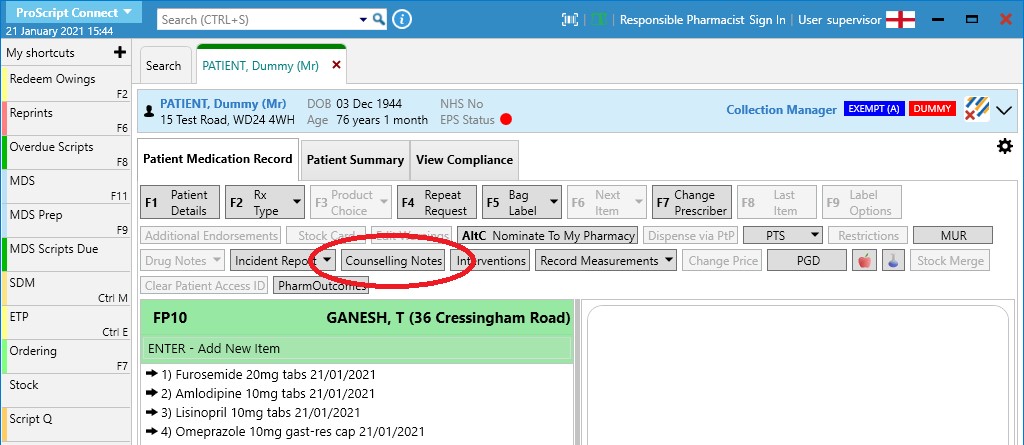
Task: Click the barcode scanner icon in title bar
Action: [569, 20]
